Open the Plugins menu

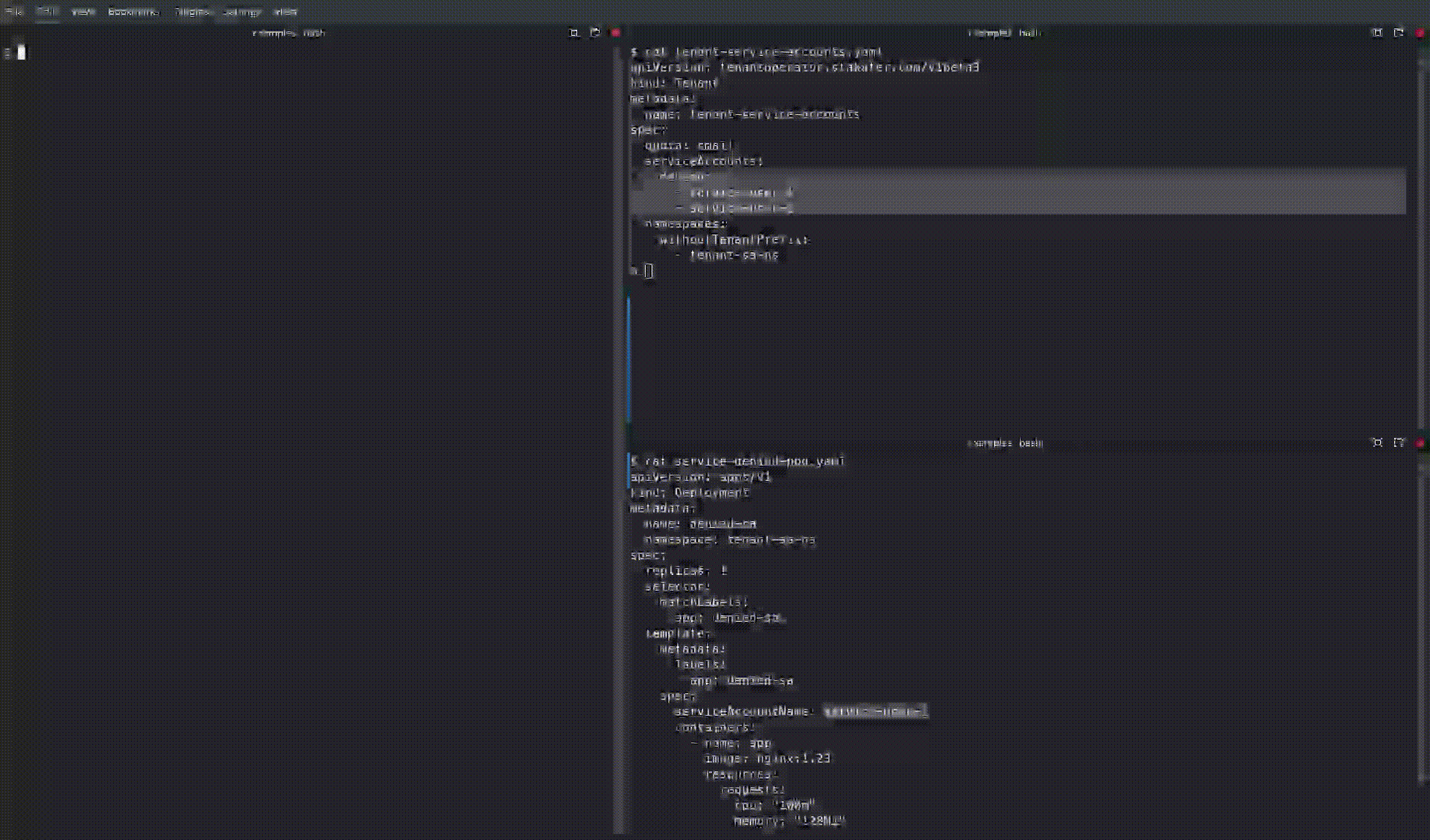(x=193, y=12)
